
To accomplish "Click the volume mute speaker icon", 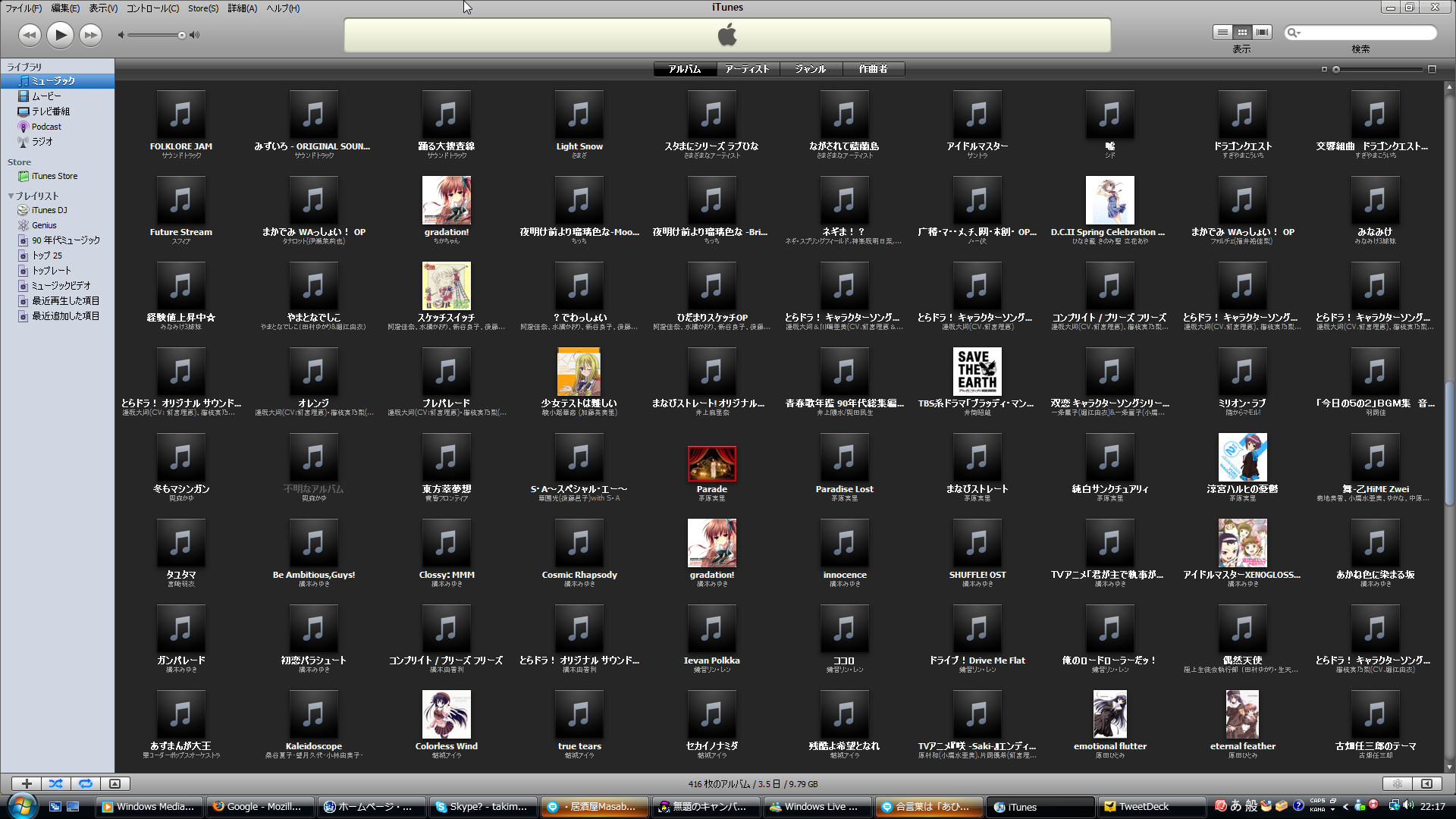I will point(121,35).
